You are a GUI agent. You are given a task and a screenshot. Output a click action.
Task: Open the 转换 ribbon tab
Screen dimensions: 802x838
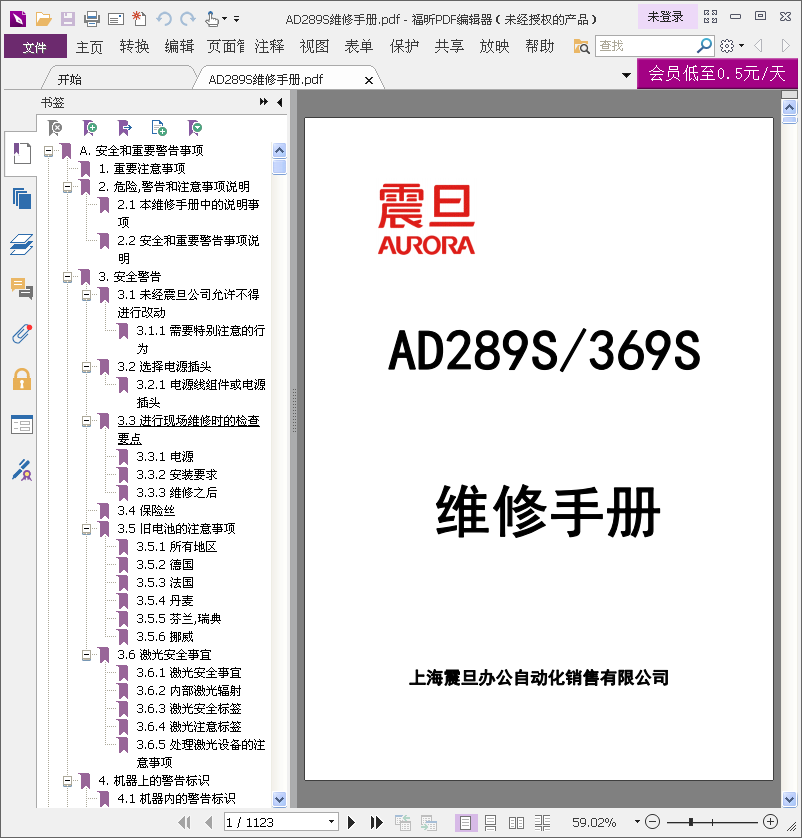pos(134,46)
